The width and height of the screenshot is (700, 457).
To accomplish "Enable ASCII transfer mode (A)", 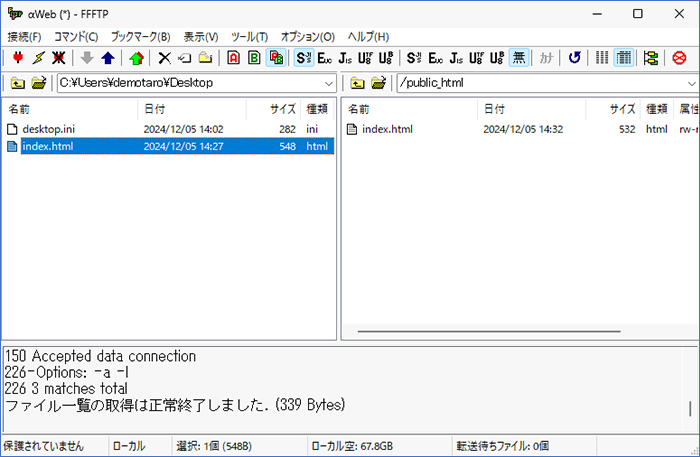I will pyautogui.click(x=233, y=58).
